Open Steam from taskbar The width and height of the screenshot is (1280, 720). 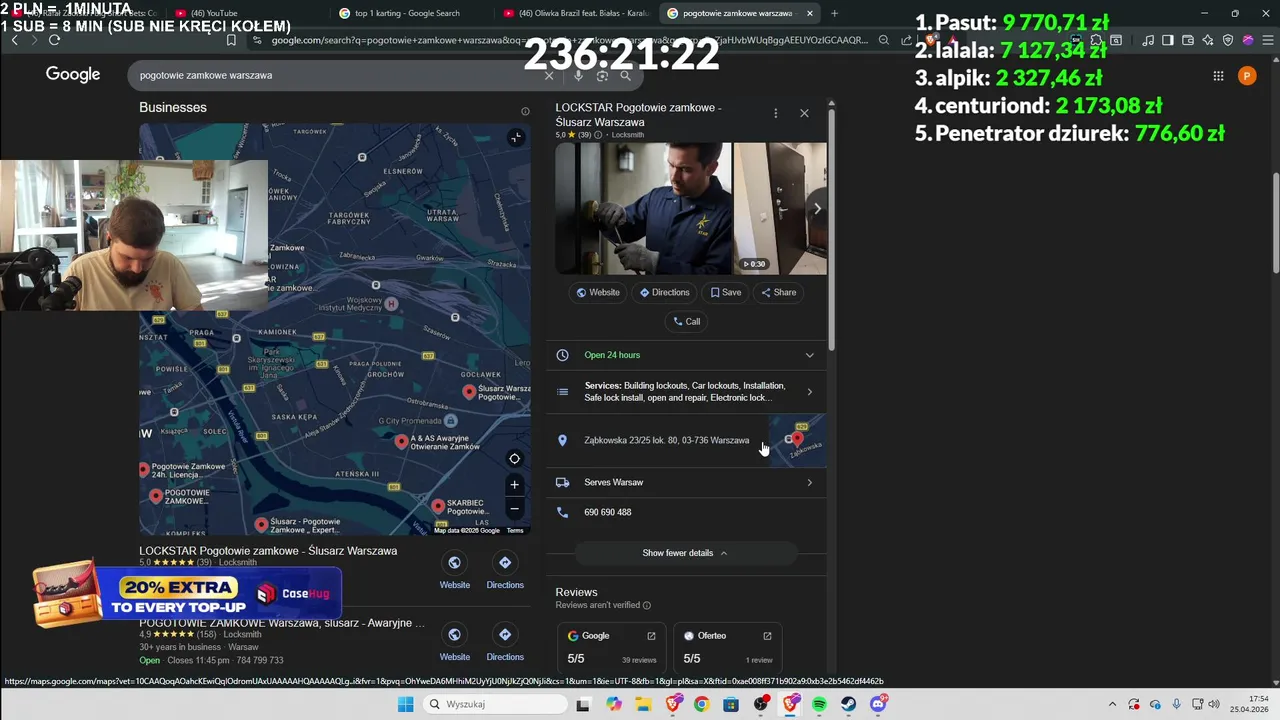click(849, 705)
